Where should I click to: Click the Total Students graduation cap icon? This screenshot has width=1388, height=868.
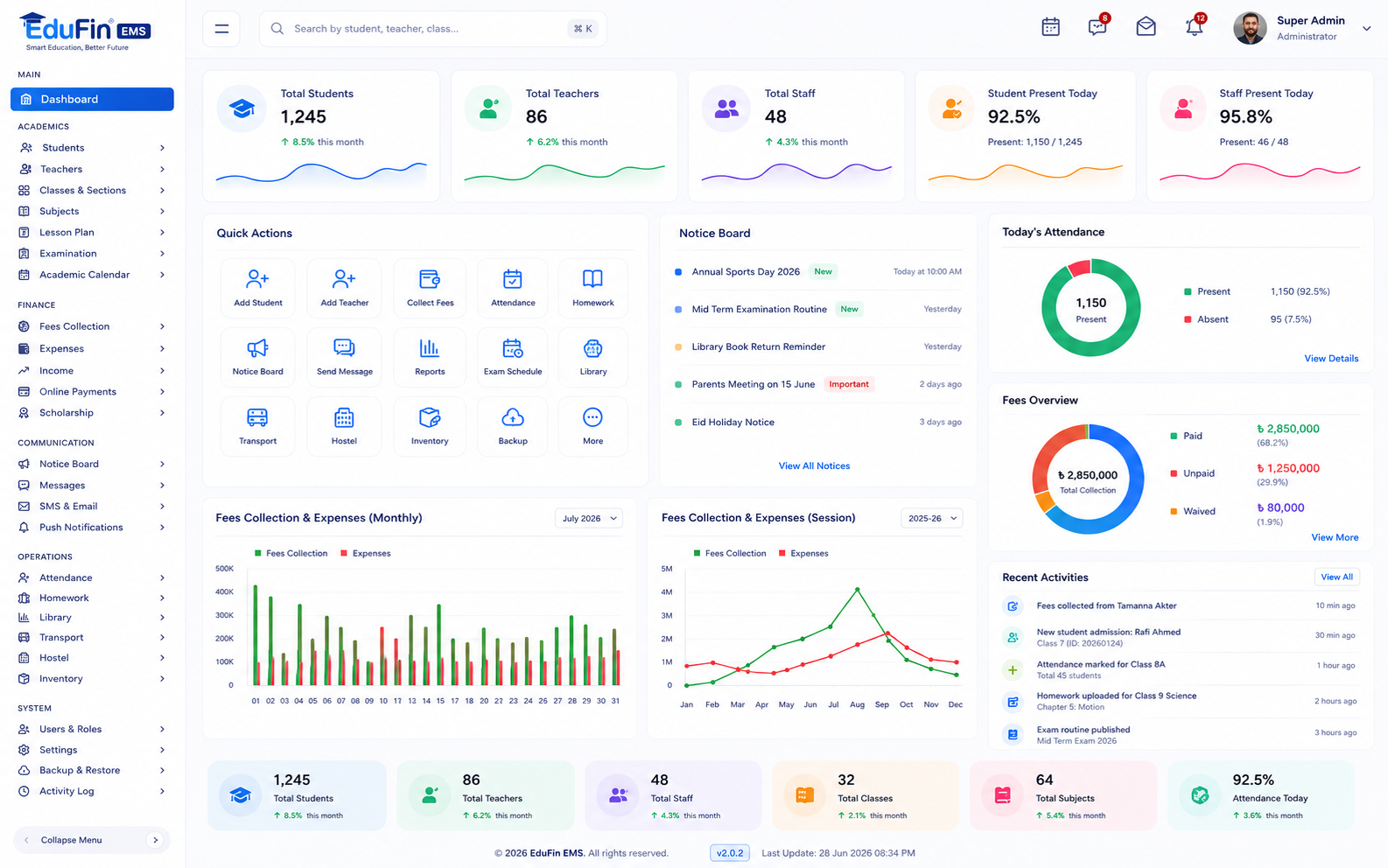(x=242, y=108)
